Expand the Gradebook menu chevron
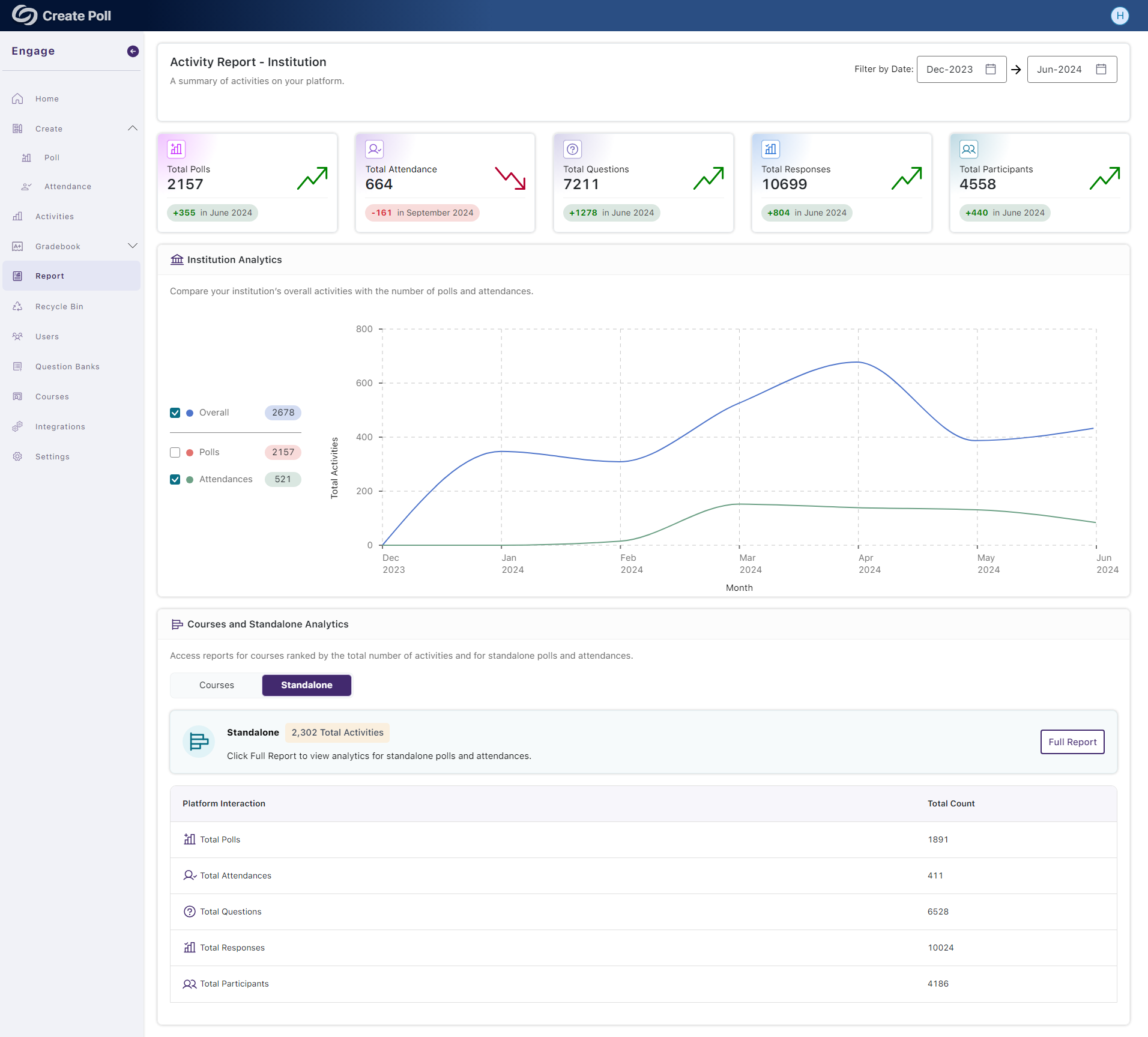The image size is (1148, 1037). [x=133, y=246]
